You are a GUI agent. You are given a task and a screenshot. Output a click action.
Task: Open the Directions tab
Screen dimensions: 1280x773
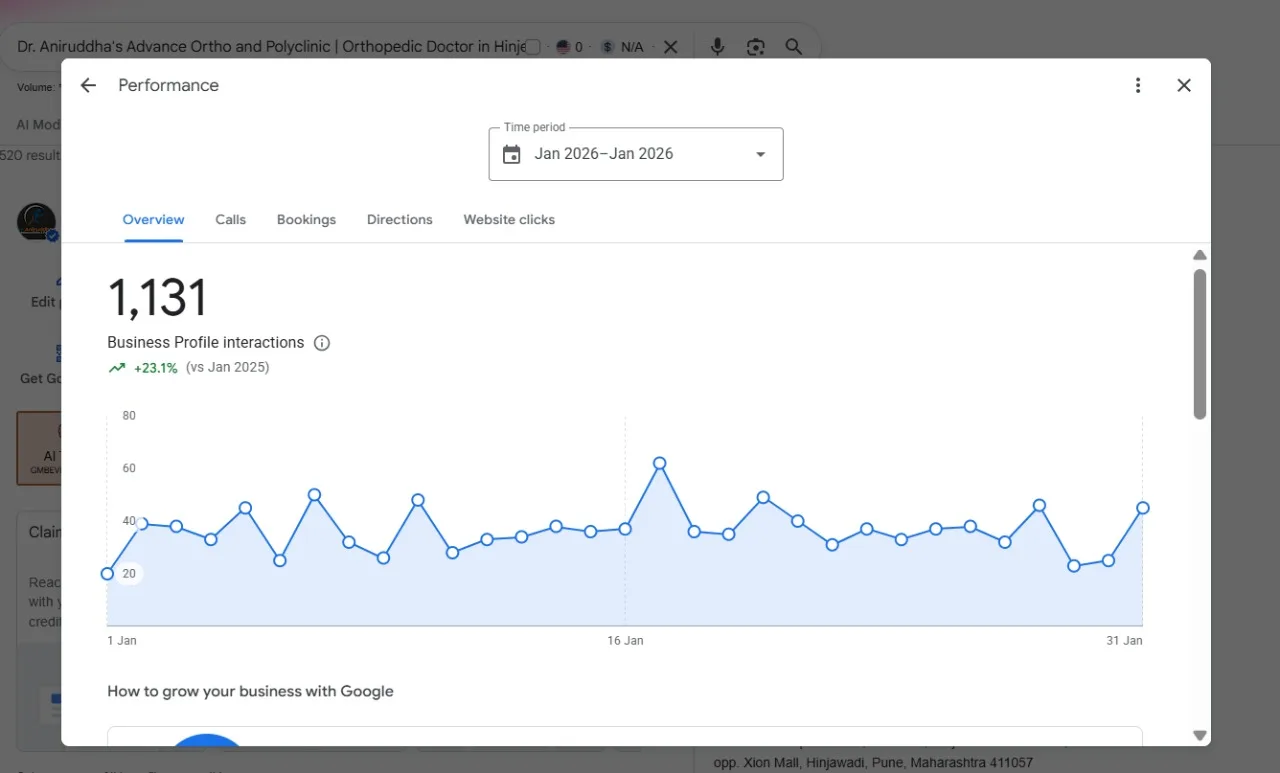[399, 219]
